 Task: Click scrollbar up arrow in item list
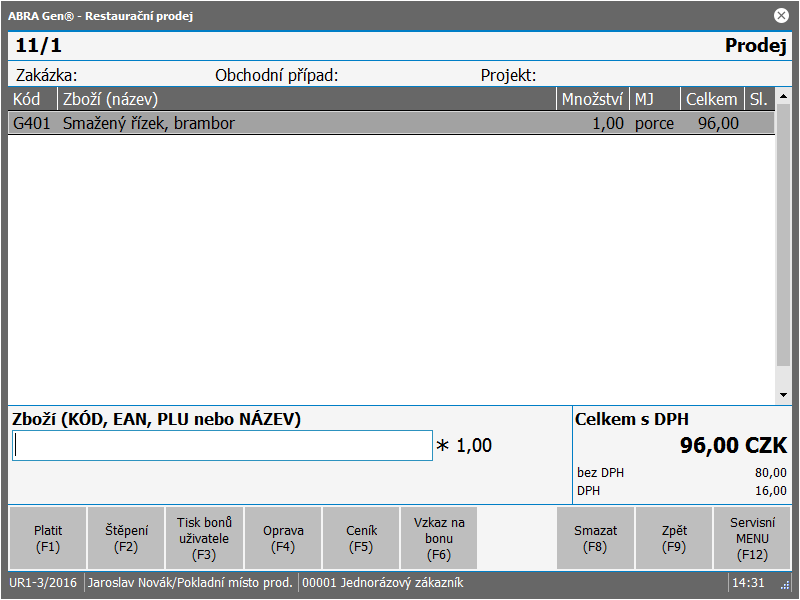coord(783,98)
